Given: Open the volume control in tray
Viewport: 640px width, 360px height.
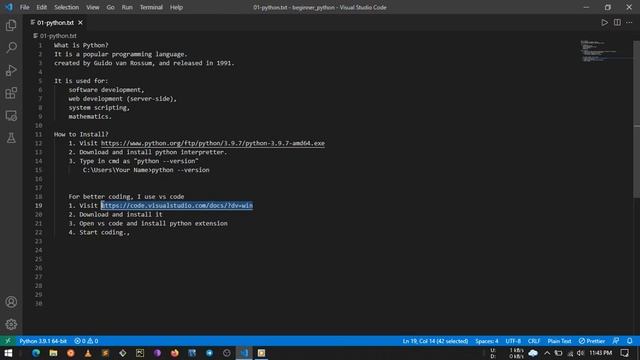Looking at the screenshot, I should tap(580, 353).
